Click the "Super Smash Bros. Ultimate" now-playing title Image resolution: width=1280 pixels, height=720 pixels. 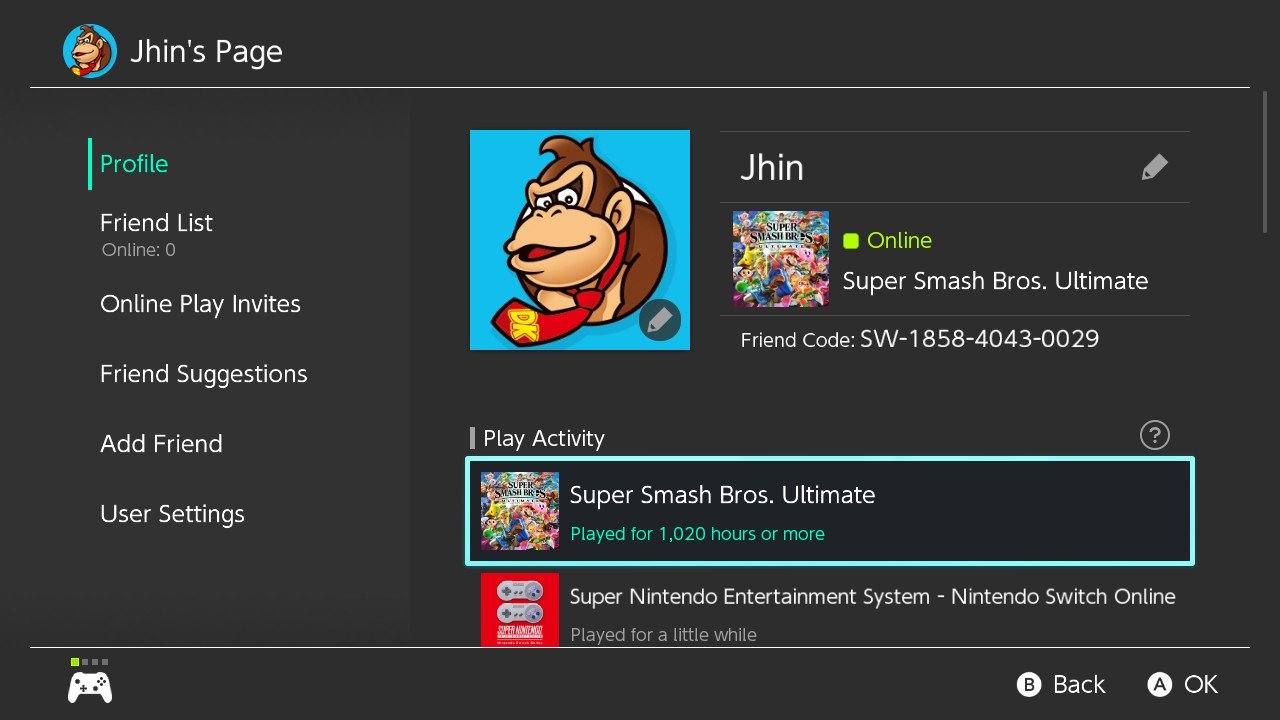tap(995, 281)
